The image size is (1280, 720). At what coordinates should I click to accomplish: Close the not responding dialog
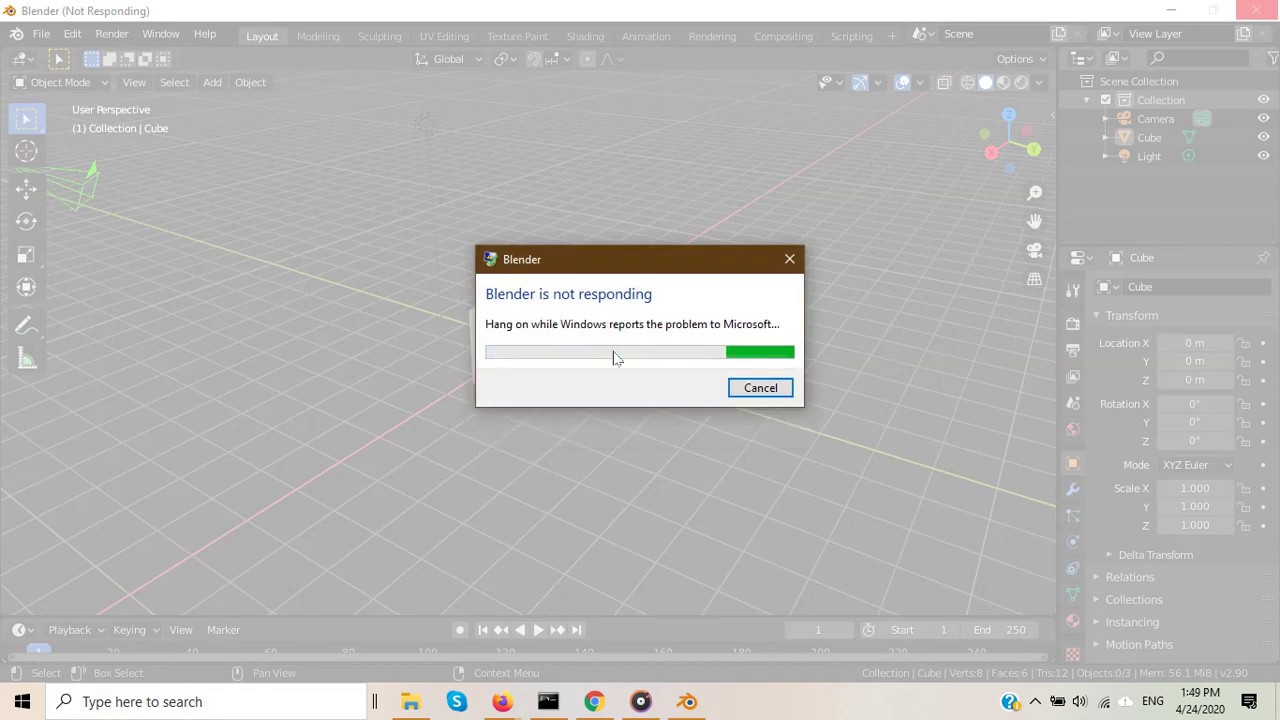coord(790,259)
